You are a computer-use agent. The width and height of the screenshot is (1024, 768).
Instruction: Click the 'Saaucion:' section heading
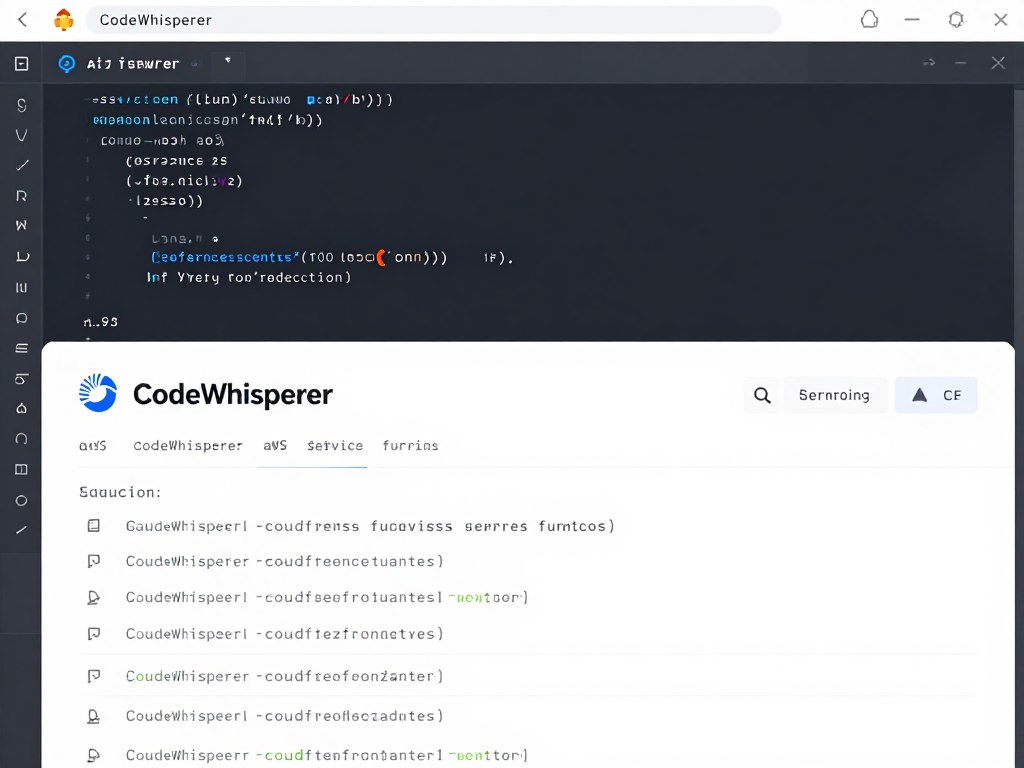[120, 492]
